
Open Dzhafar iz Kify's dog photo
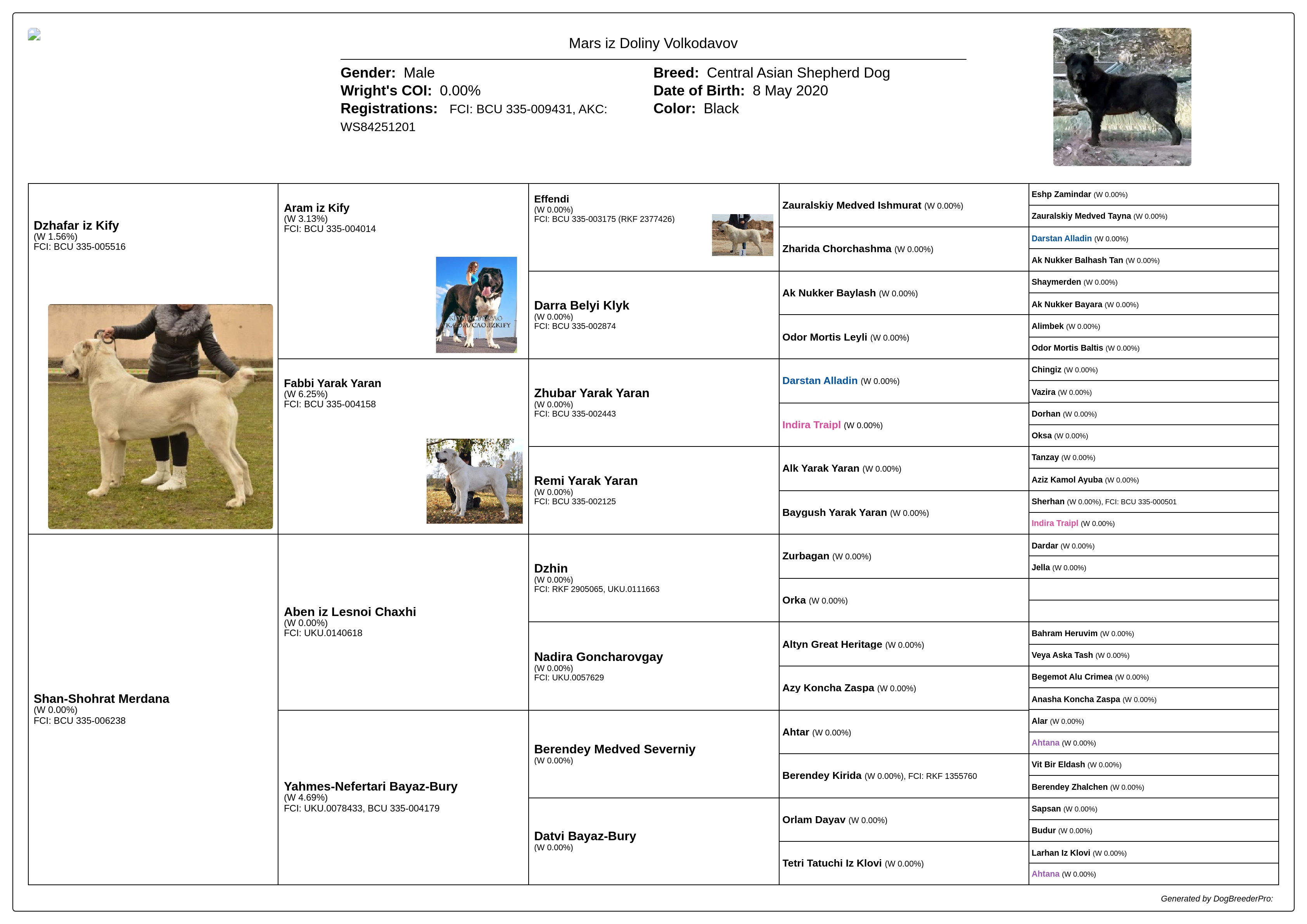[160, 416]
